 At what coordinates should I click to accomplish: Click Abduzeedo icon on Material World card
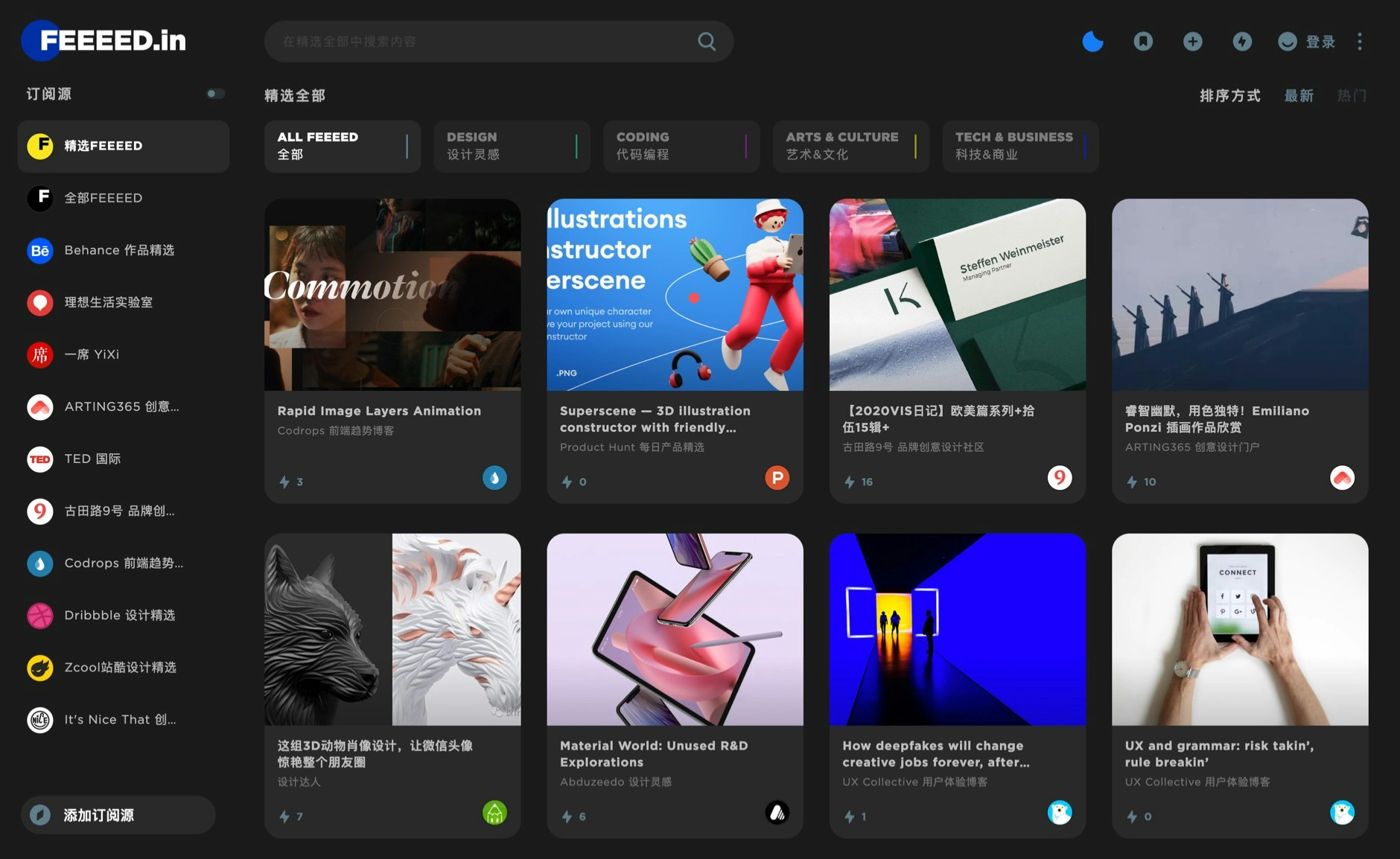pyautogui.click(x=777, y=813)
